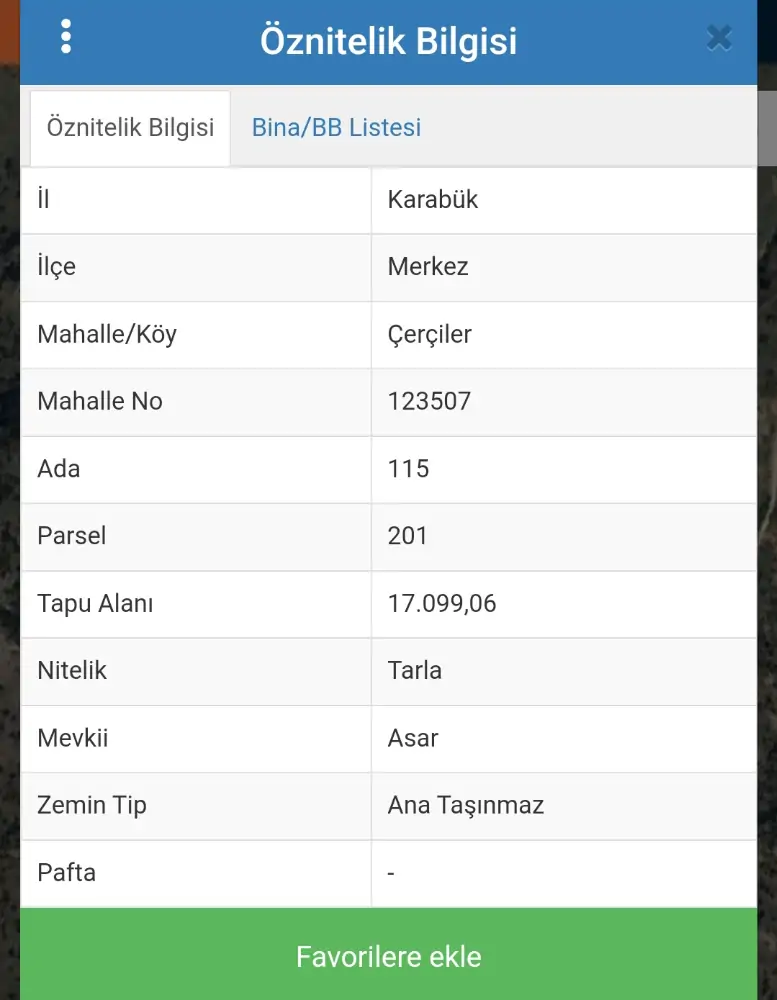Select the Çerçiler neighborhood value
The image size is (777, 1000).
coord(430,334)
